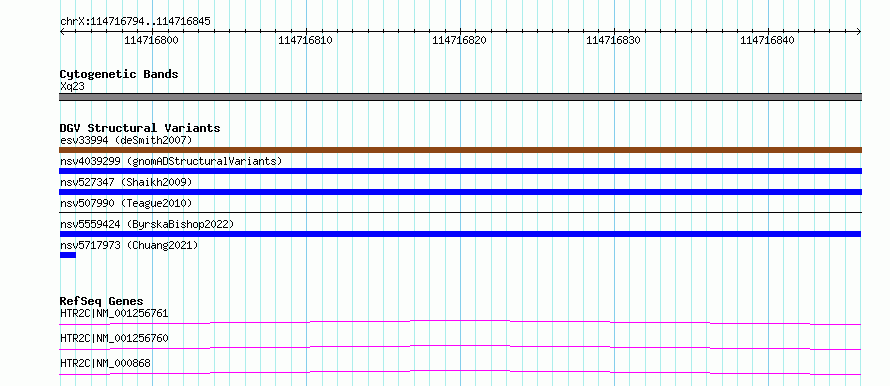Click the chrX:114716794..114716845 region label
The height and width of the screenshot is (386, 890).
pos(135,22)
